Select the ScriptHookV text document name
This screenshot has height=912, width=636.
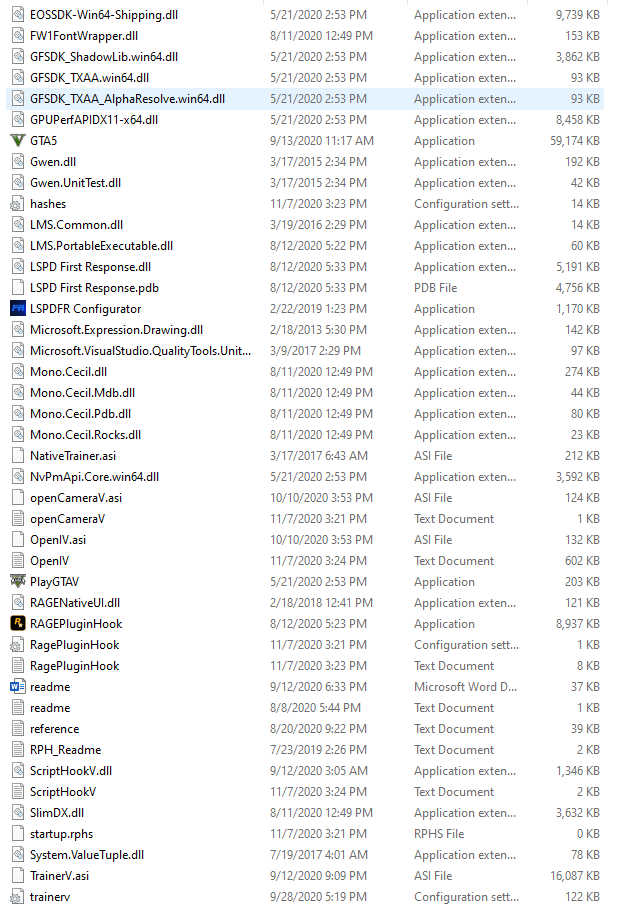coord(63,792)
